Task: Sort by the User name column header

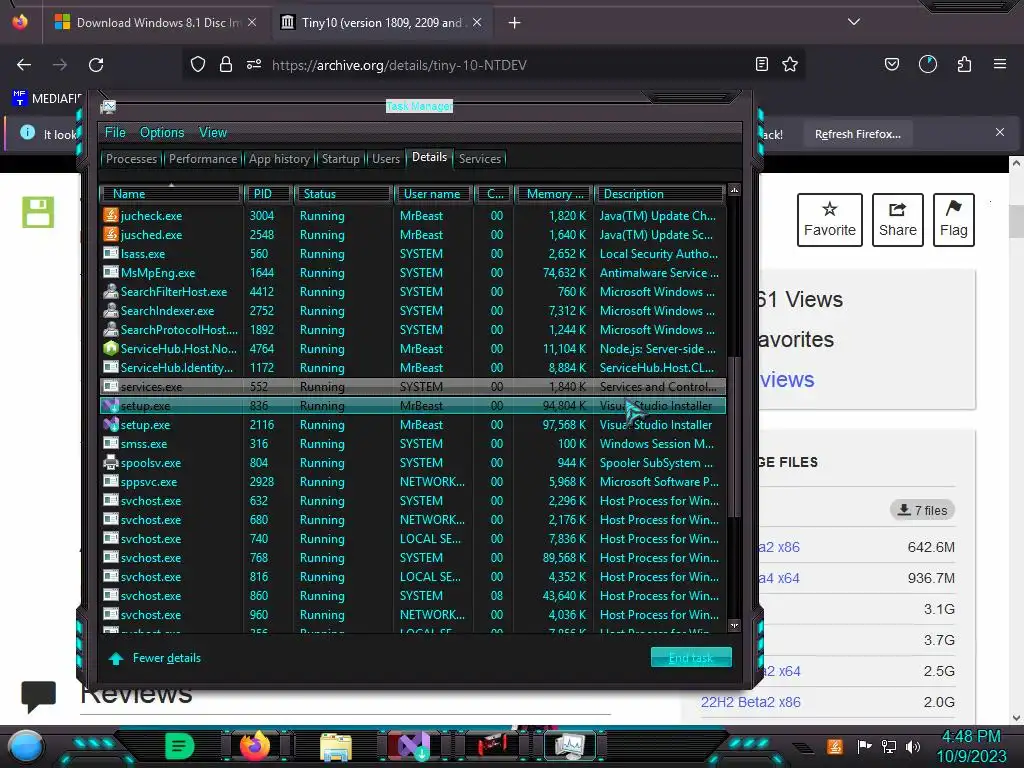Action: pos(432,194)
